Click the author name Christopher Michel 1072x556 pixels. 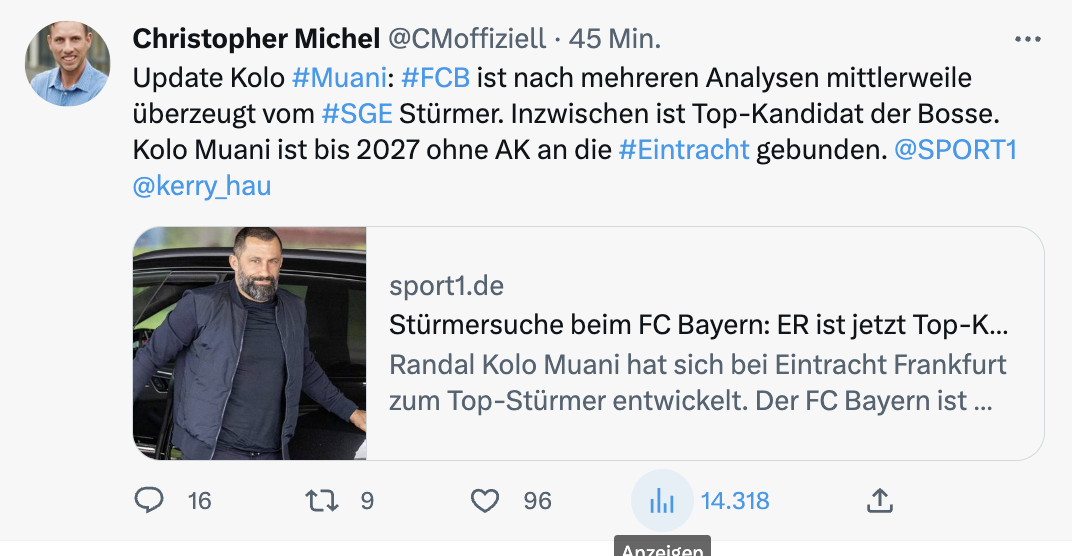pyautogui.click(x=256, y=39)
